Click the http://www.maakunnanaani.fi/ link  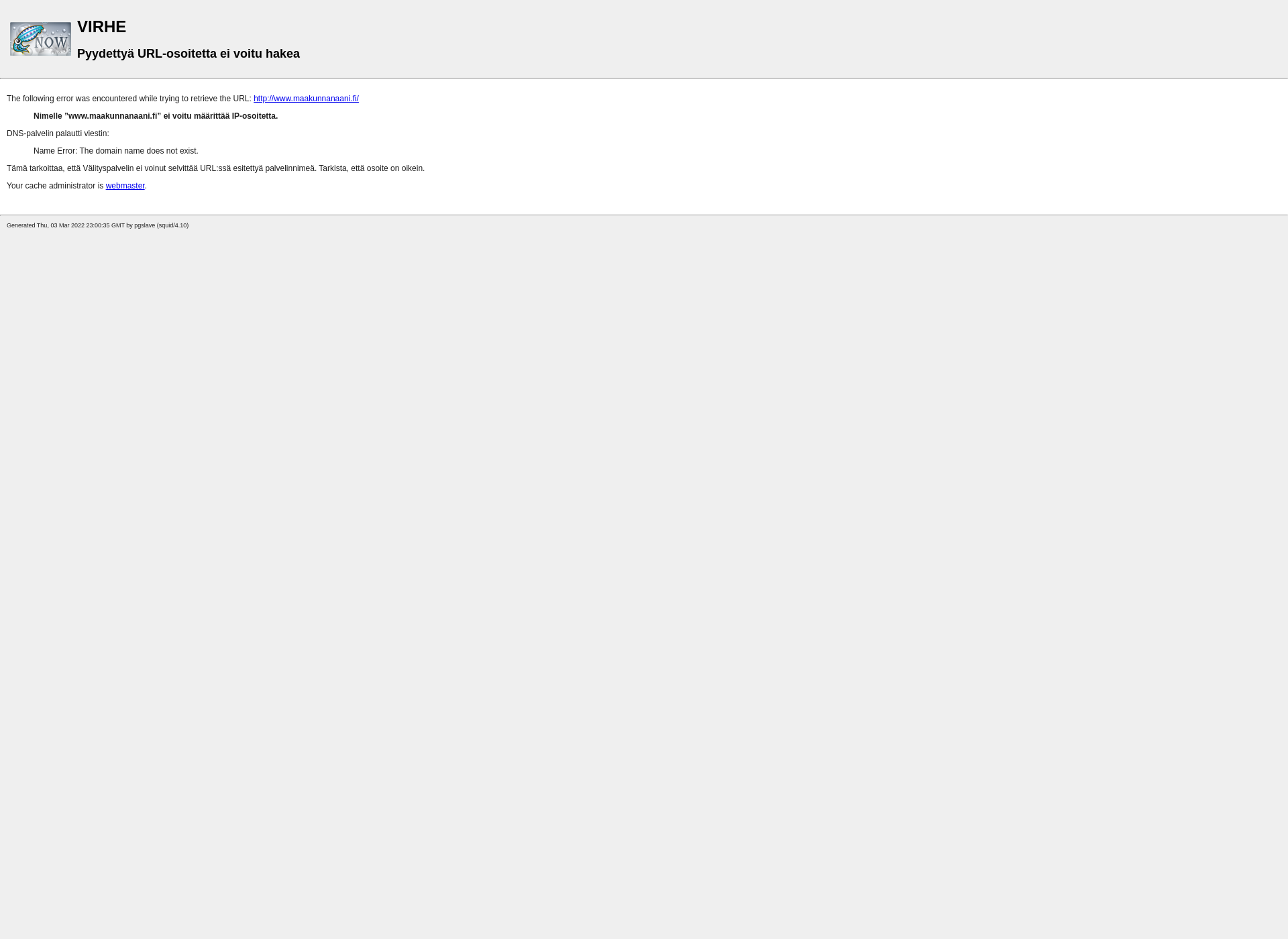tap(306, 98)
